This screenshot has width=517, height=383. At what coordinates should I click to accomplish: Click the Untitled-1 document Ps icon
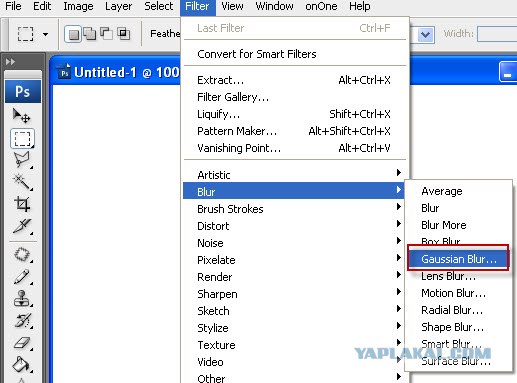pyautogui.click(x=64, y=72)
